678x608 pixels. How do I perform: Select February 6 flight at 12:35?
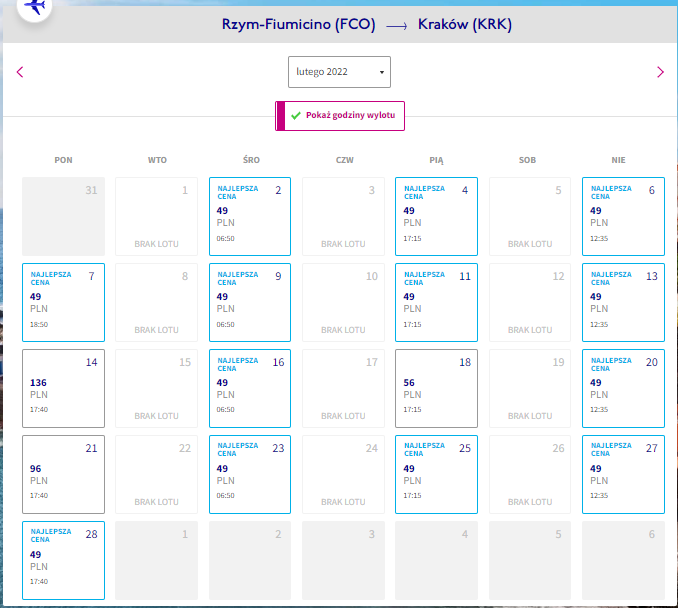pyautogui.click(x=623, y=216)
